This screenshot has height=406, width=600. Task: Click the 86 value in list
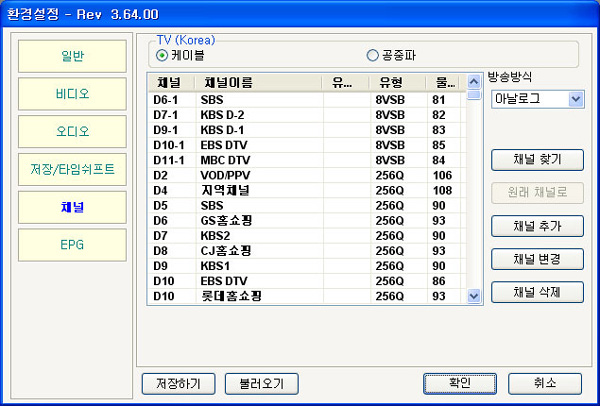click(439, 281)
